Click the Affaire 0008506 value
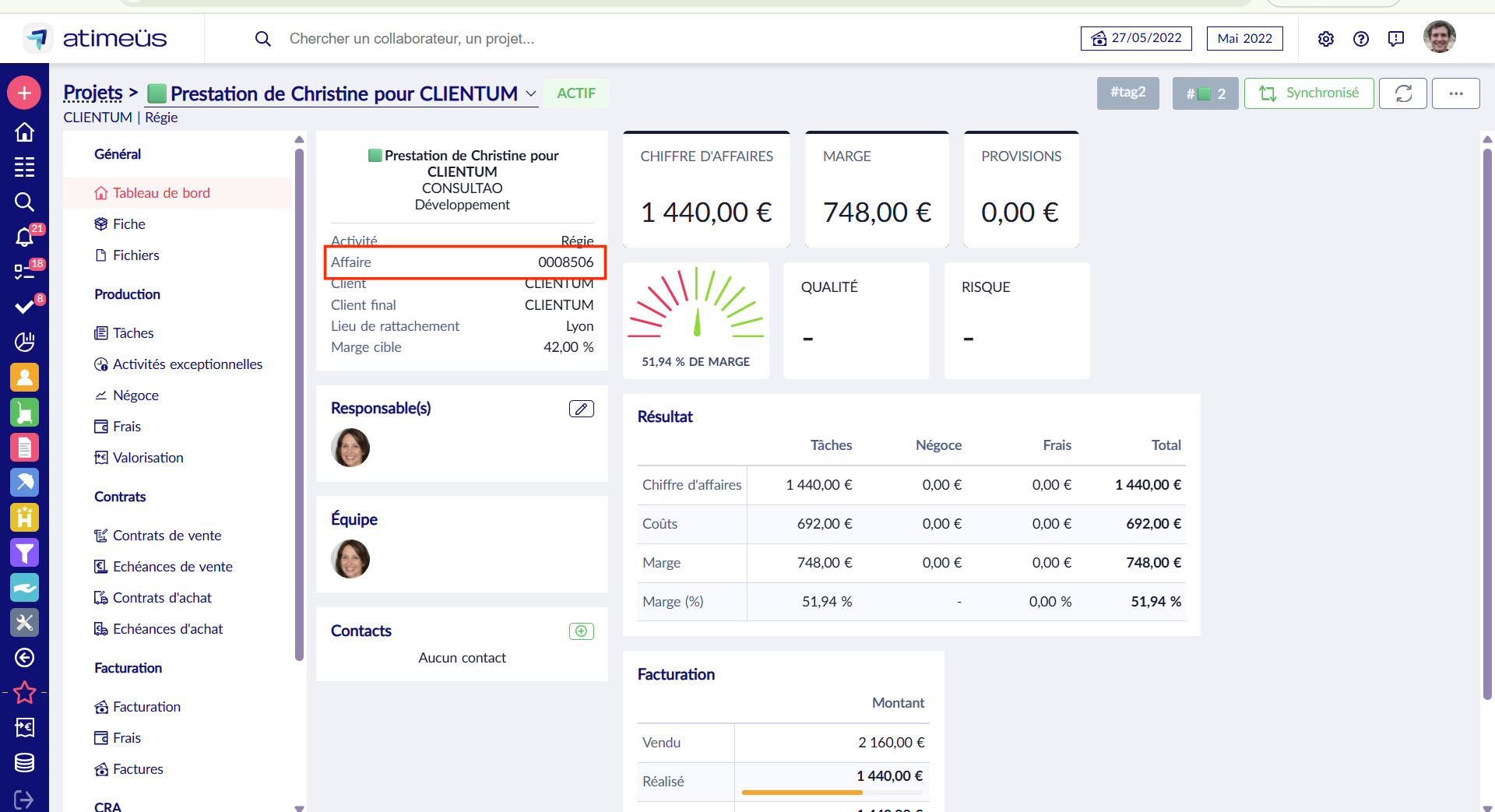 click(x=565, y=262)
